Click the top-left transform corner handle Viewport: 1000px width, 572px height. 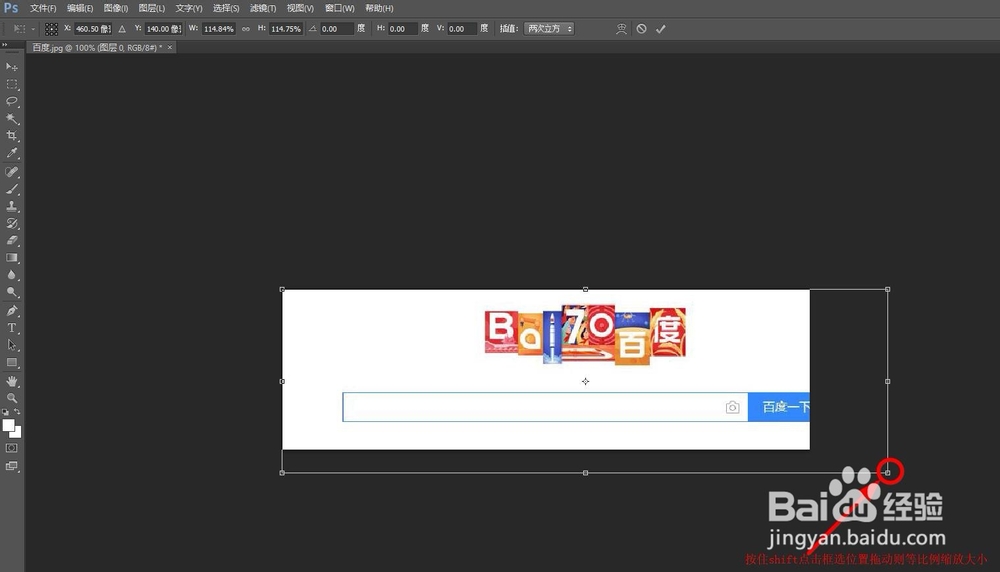(x=283, y=290)
